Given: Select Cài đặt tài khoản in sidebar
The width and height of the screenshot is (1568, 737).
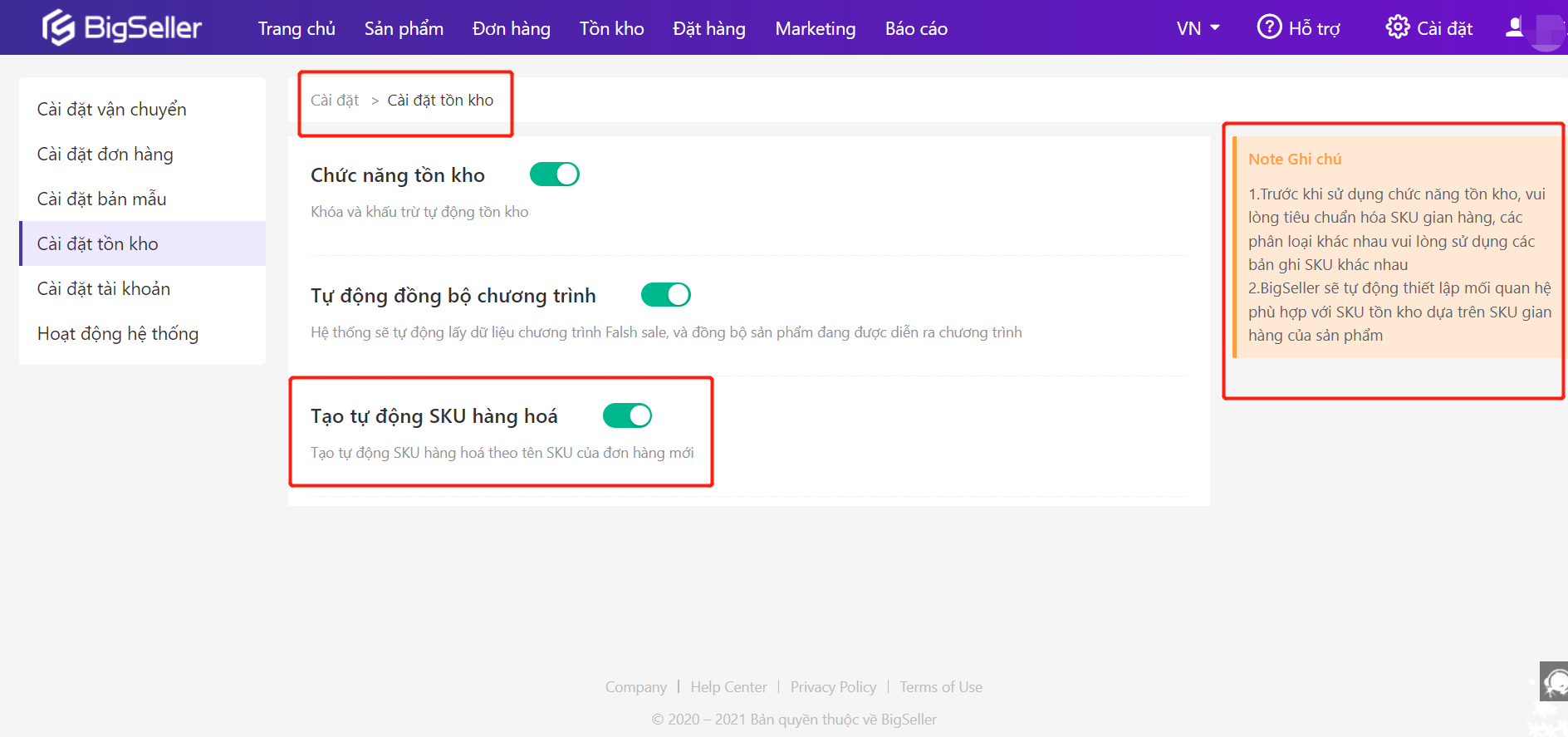Looking at the screenshot, I should 104,289.
